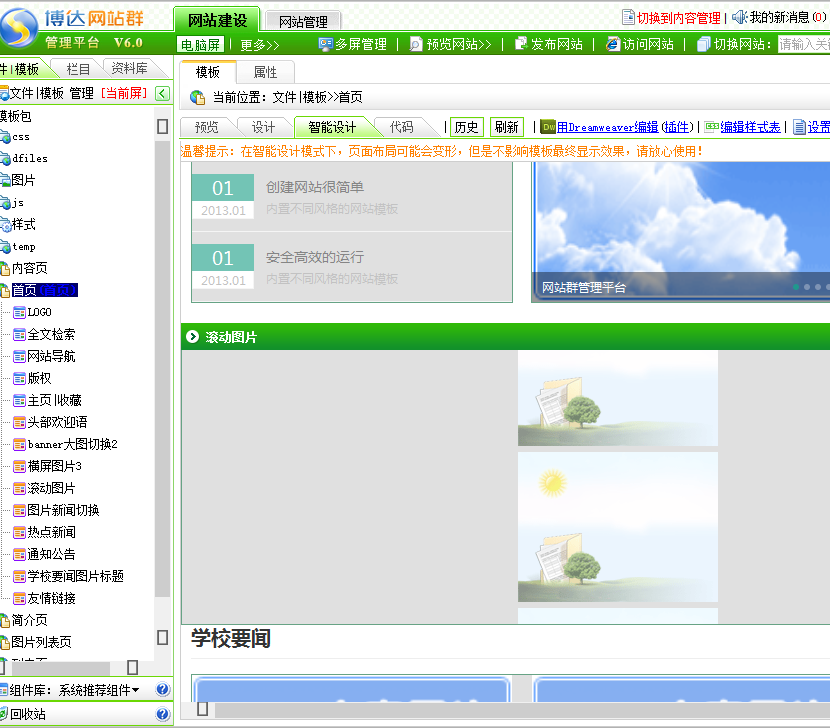
Task: Click the 预览网站 toolbar icon
Action: (417, 44)
